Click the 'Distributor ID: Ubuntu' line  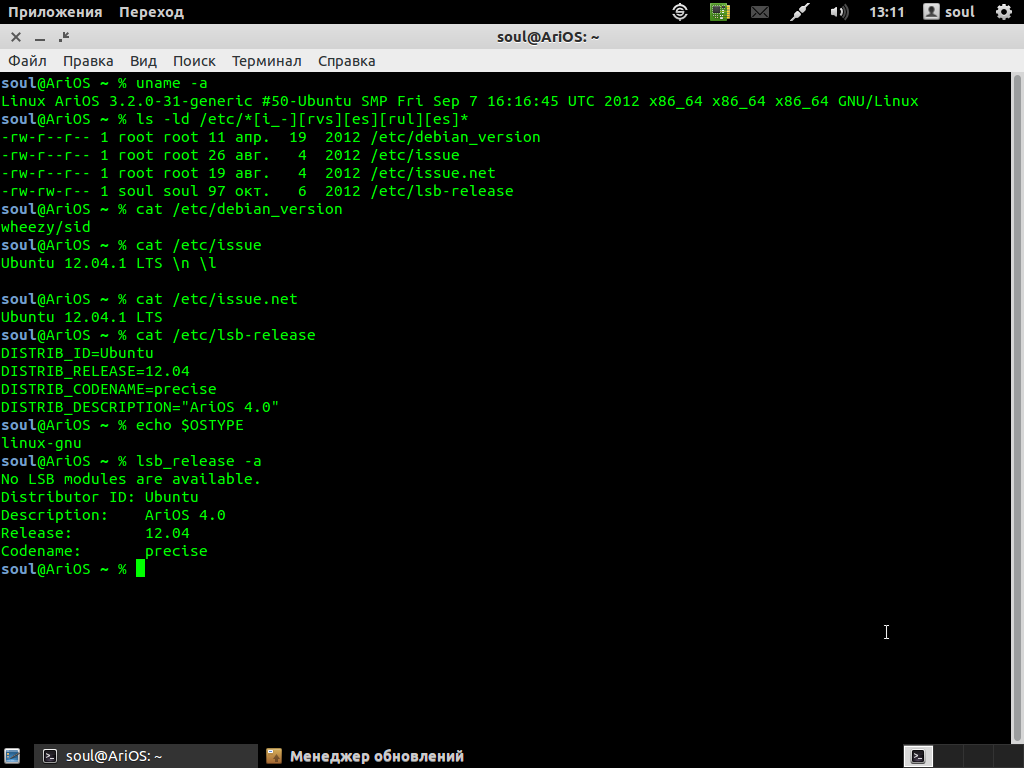(99, 497)
